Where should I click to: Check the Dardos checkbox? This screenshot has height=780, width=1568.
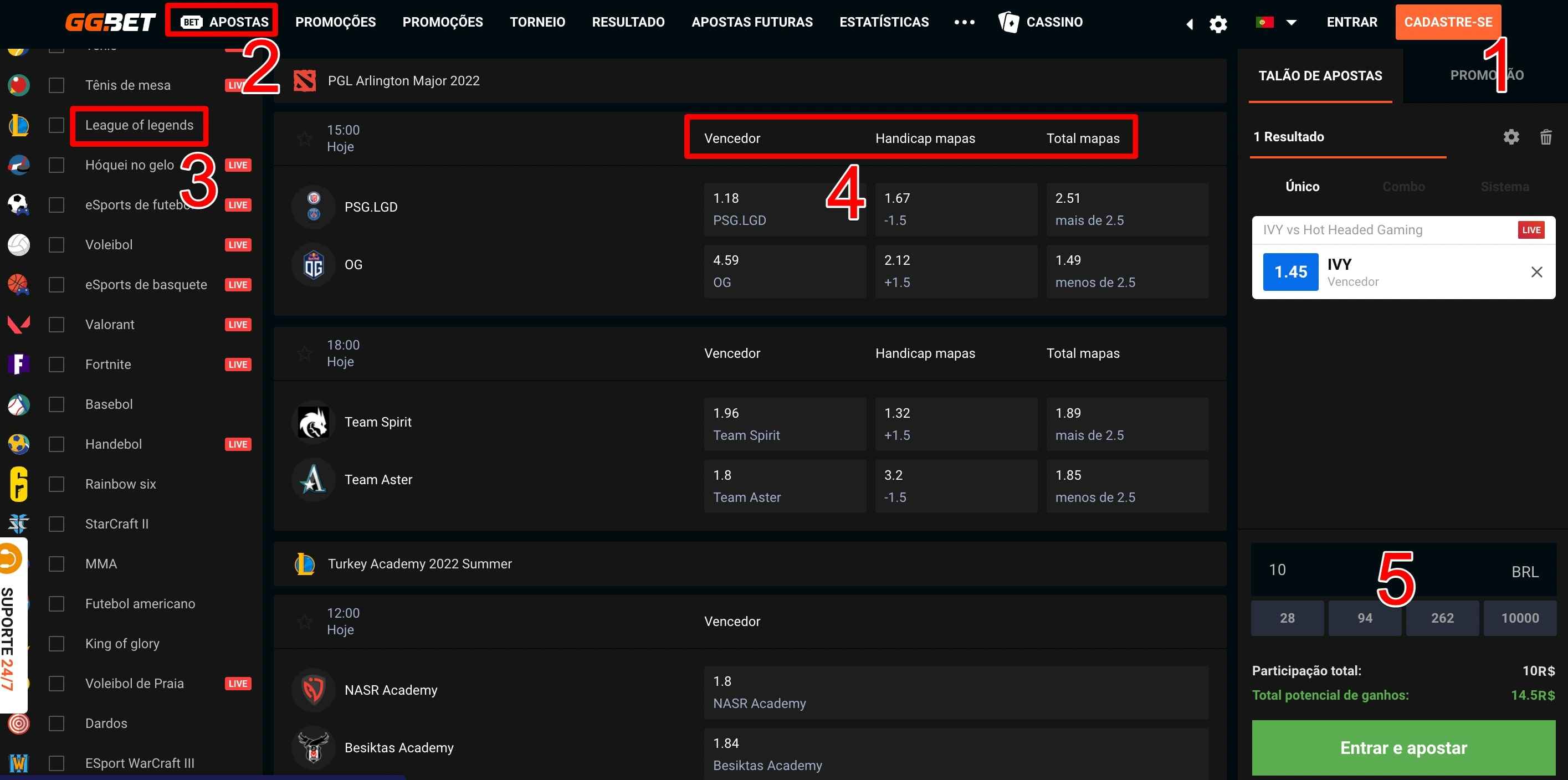(56, 723)
